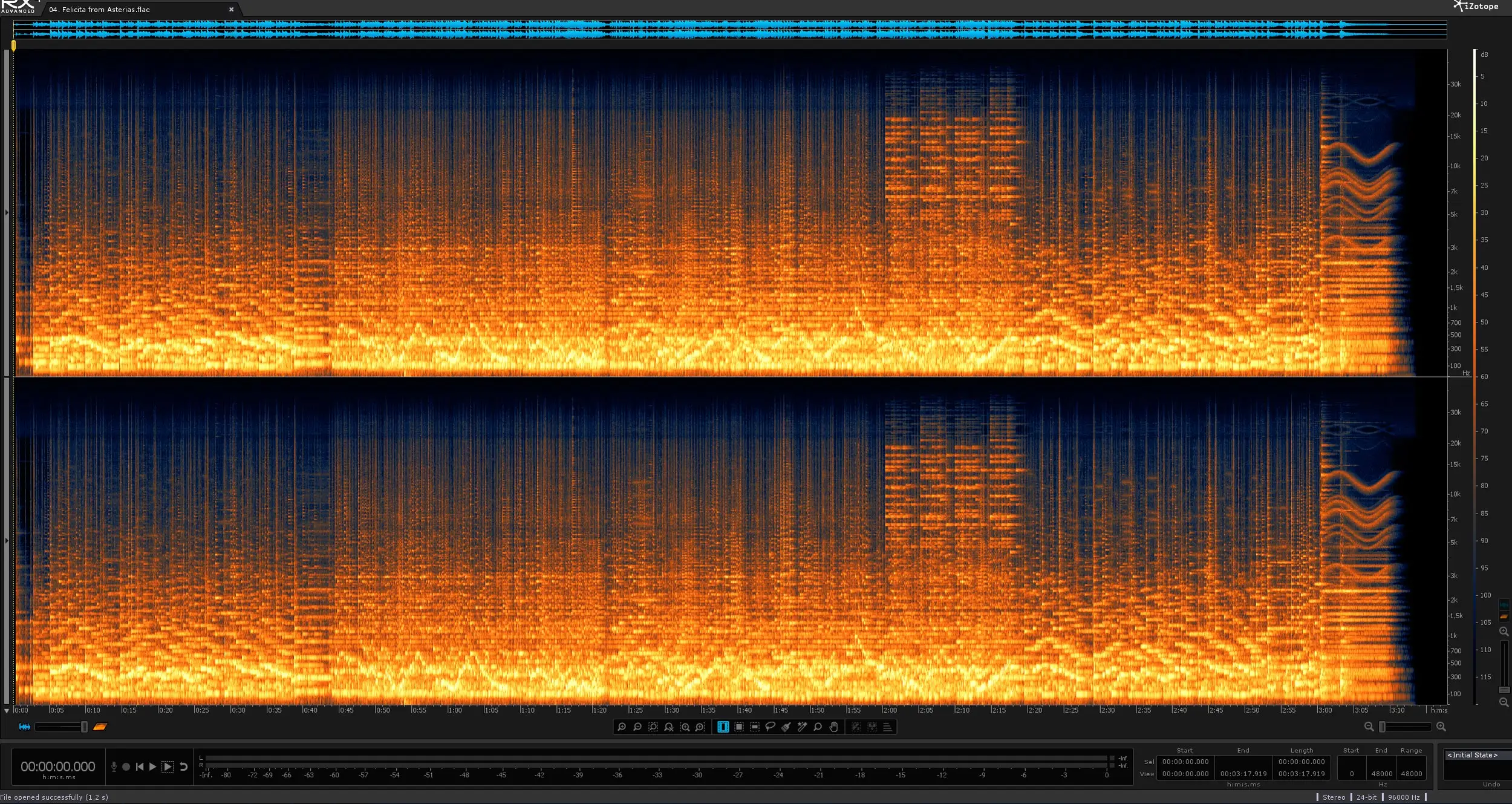Select the Time selection tool
The height and width of the screenshot is (804, 1512).
[723, 727]
